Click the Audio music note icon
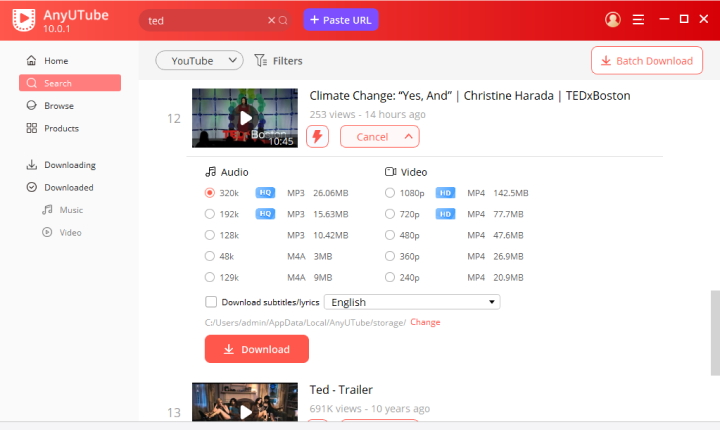 point(210,172)
